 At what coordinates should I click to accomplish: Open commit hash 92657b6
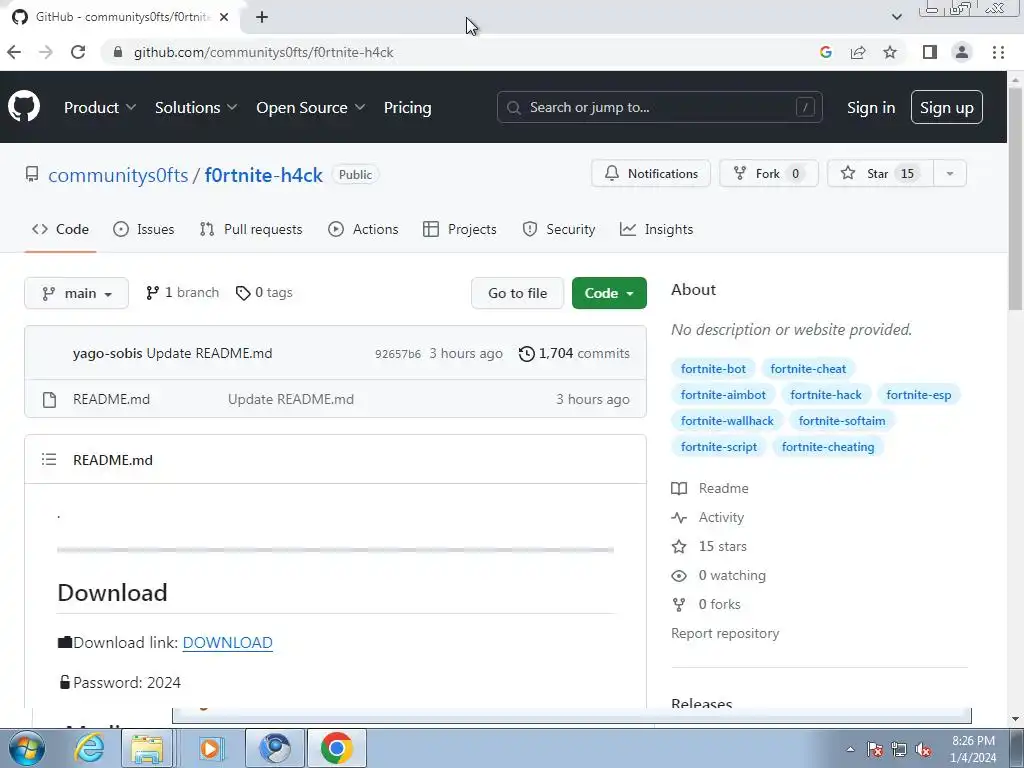click(398, 354)
